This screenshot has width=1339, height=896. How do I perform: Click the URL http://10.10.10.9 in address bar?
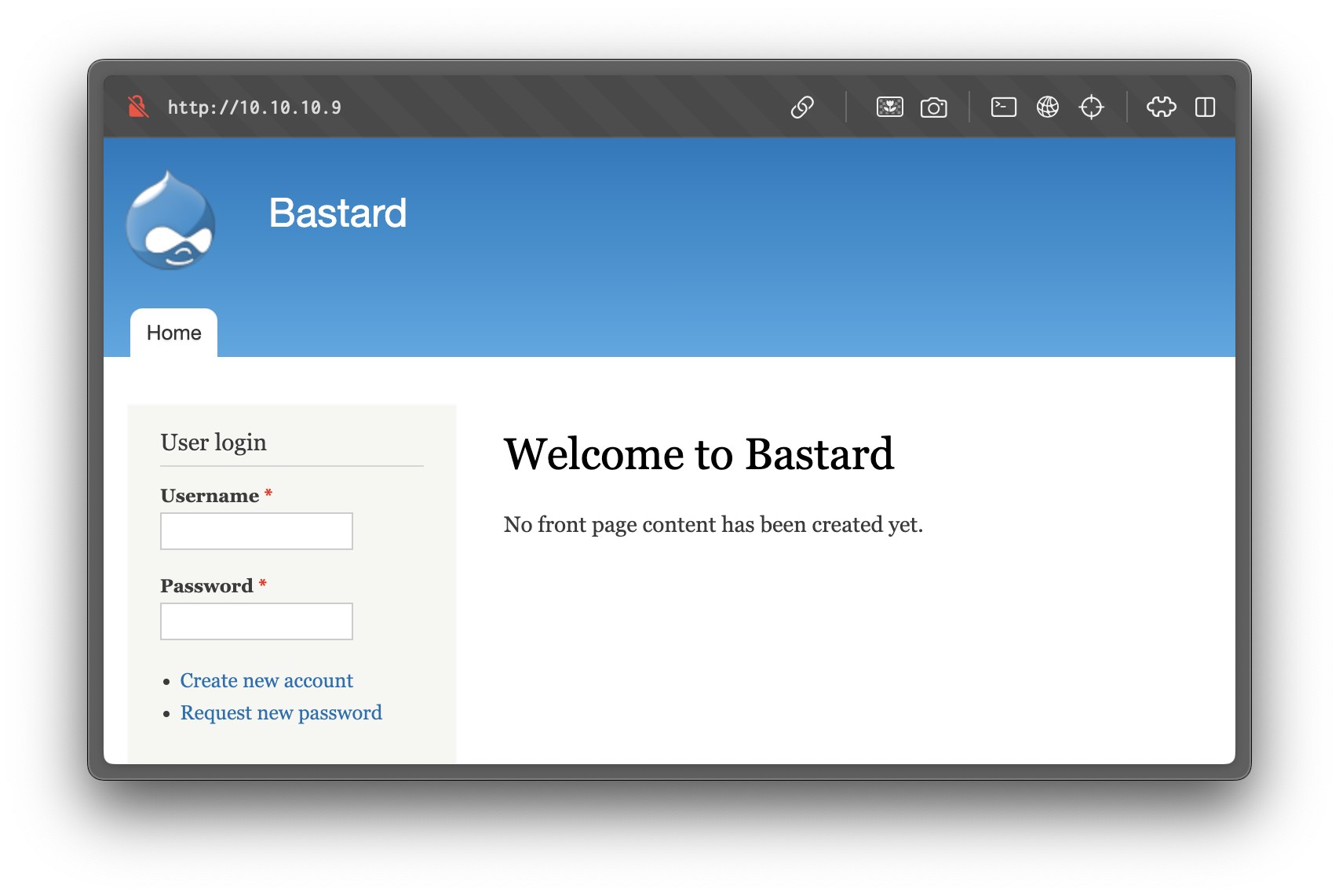pos(254,107)
